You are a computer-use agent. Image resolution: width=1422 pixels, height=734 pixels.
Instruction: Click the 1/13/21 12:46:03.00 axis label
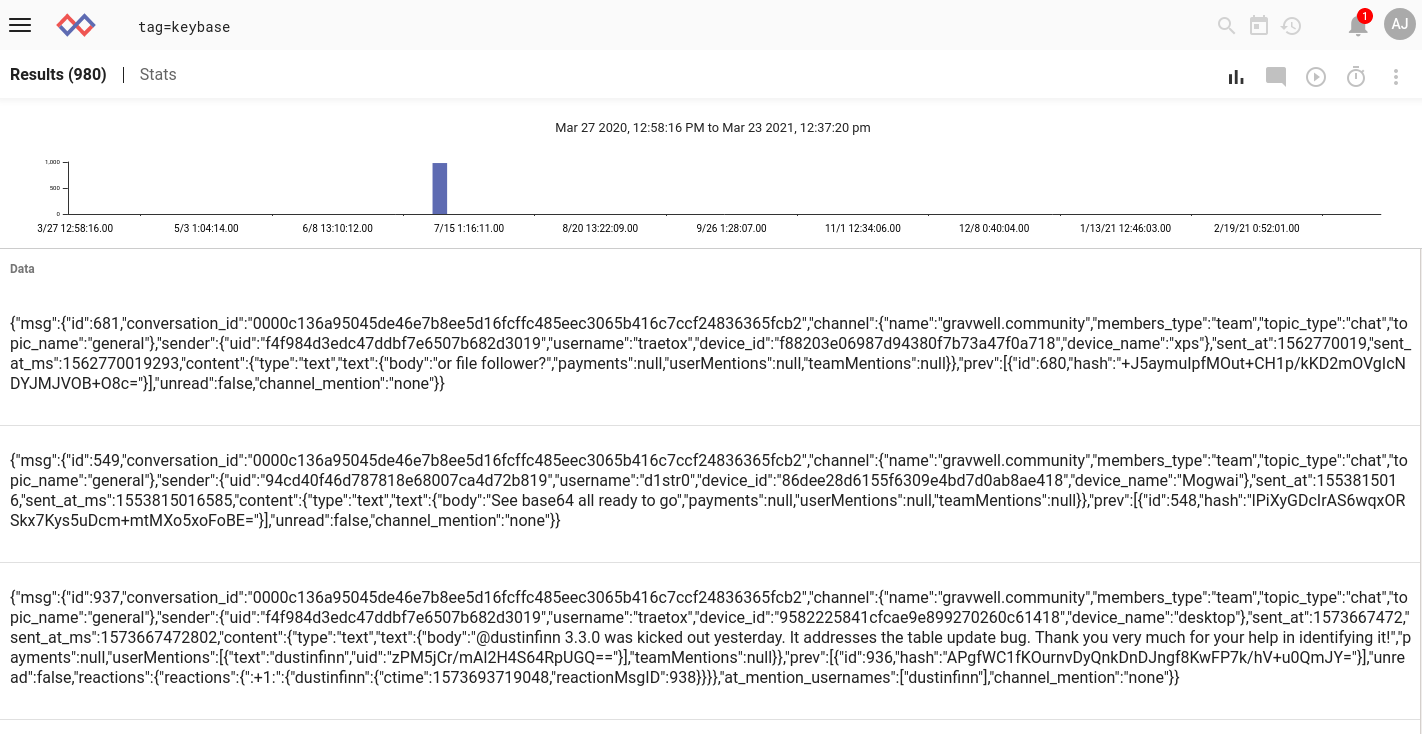pyautogui.click(x=1126, y=229)
